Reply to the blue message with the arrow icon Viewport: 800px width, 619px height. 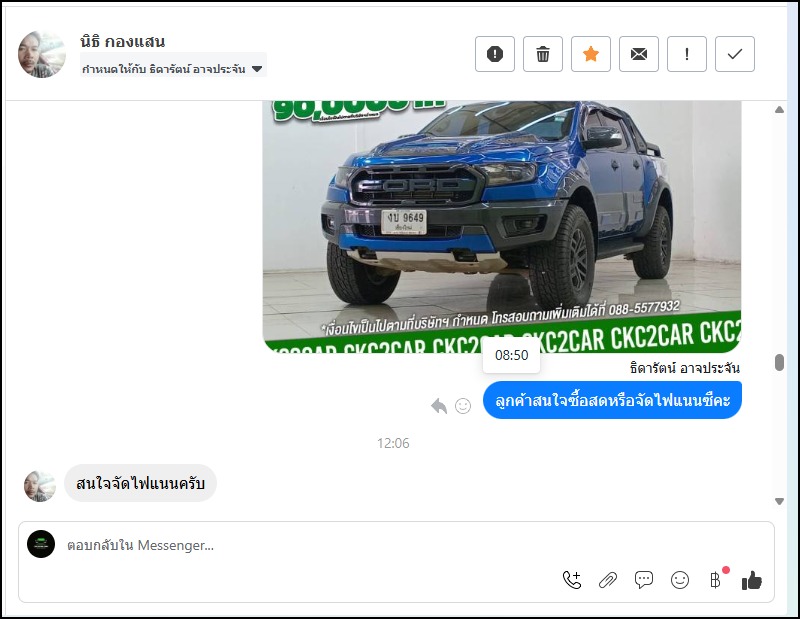[439, 406]
